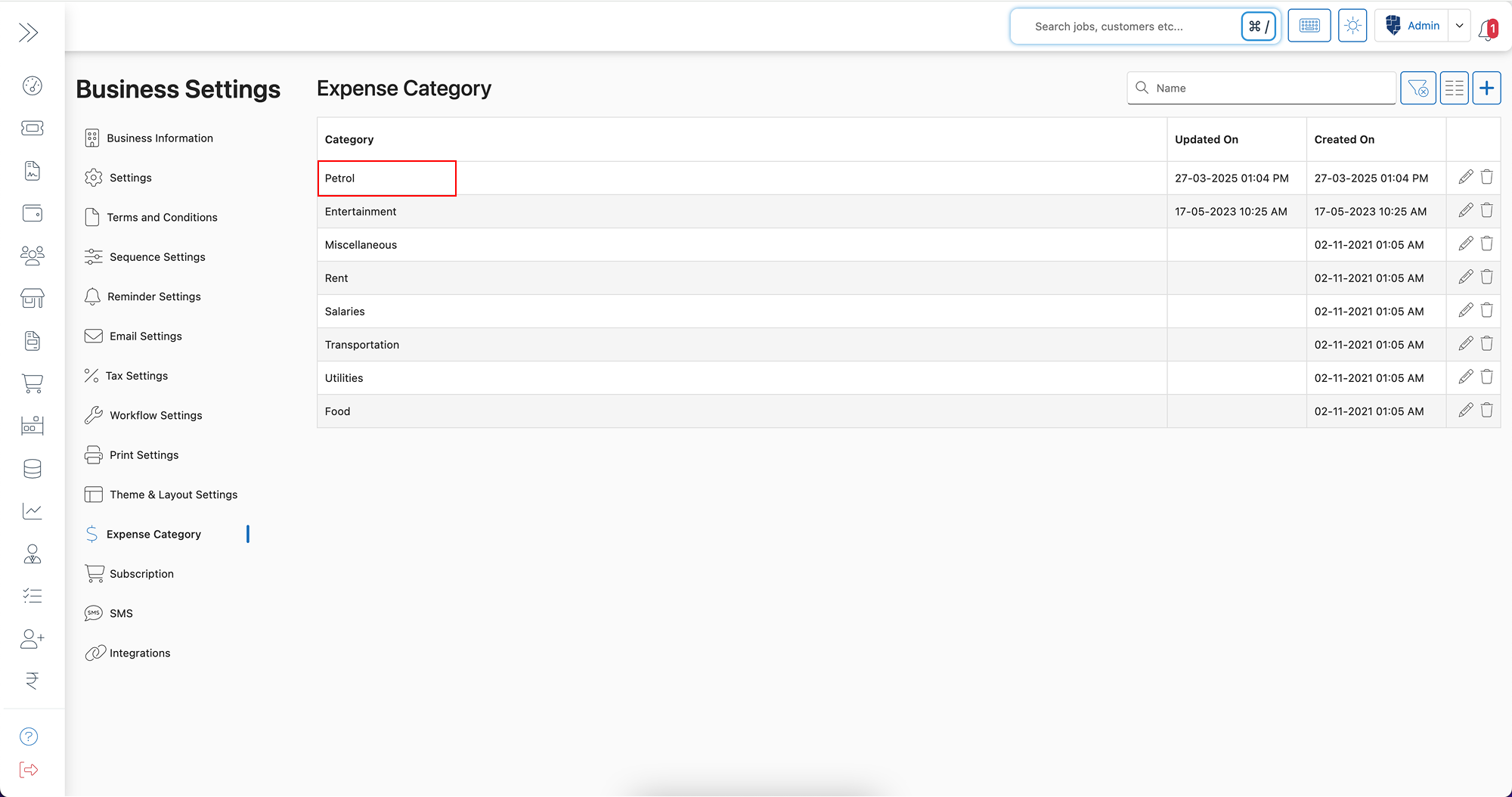Expand the Admin dropdown arrow

point(1460,26)
